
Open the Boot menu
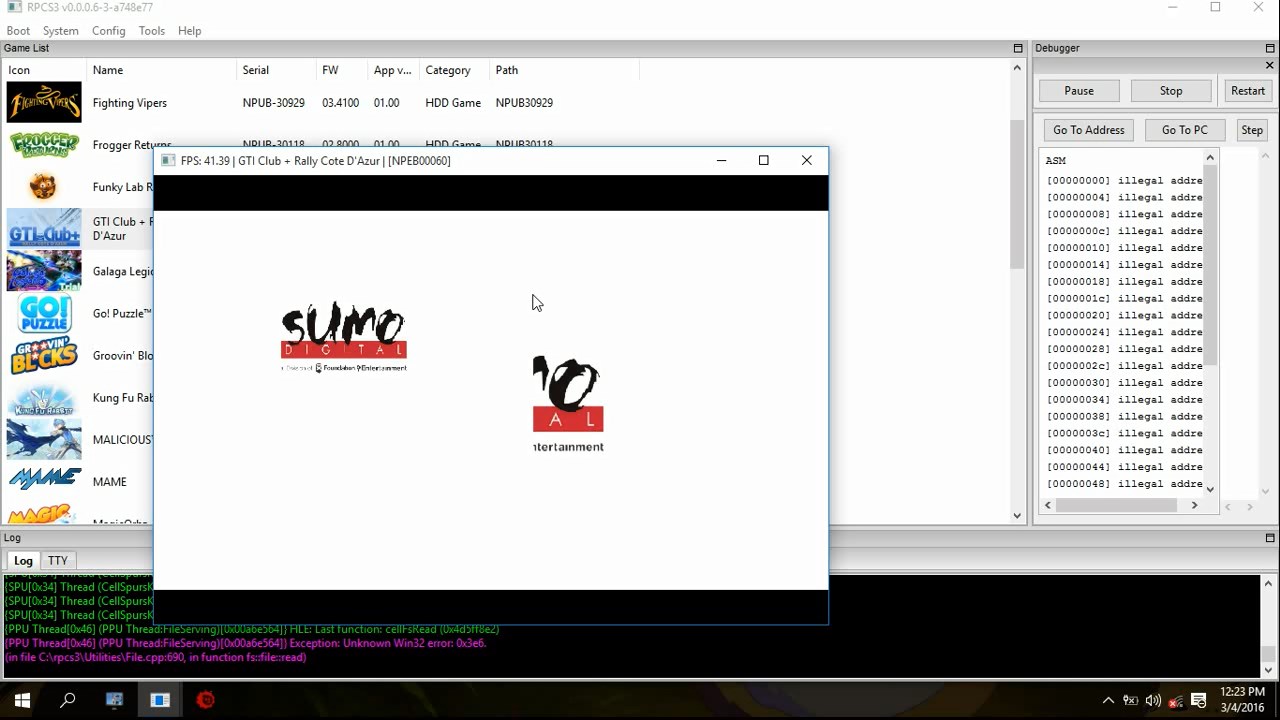point(18,31)
